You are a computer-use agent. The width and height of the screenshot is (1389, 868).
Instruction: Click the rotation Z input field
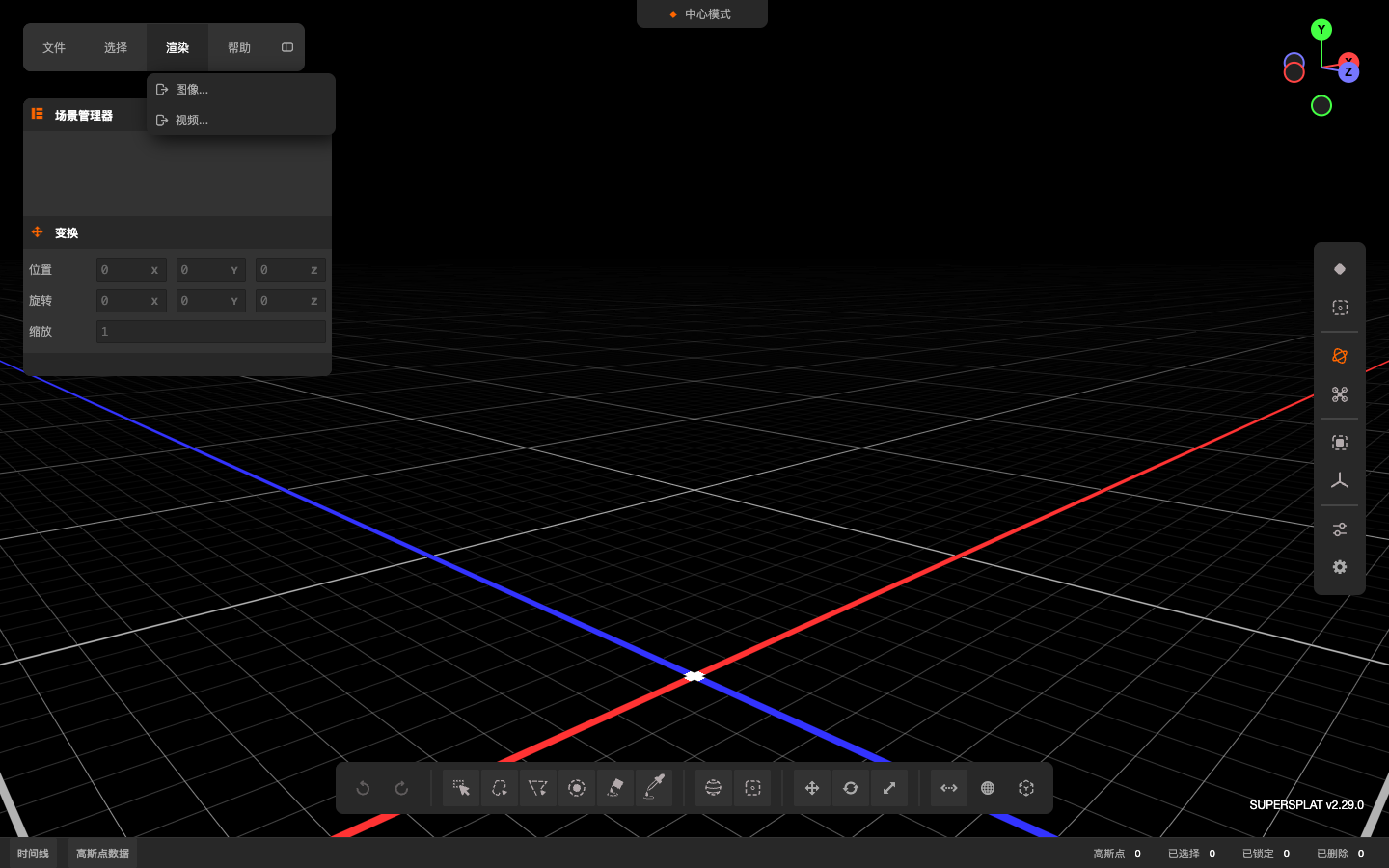click(290, 301)
